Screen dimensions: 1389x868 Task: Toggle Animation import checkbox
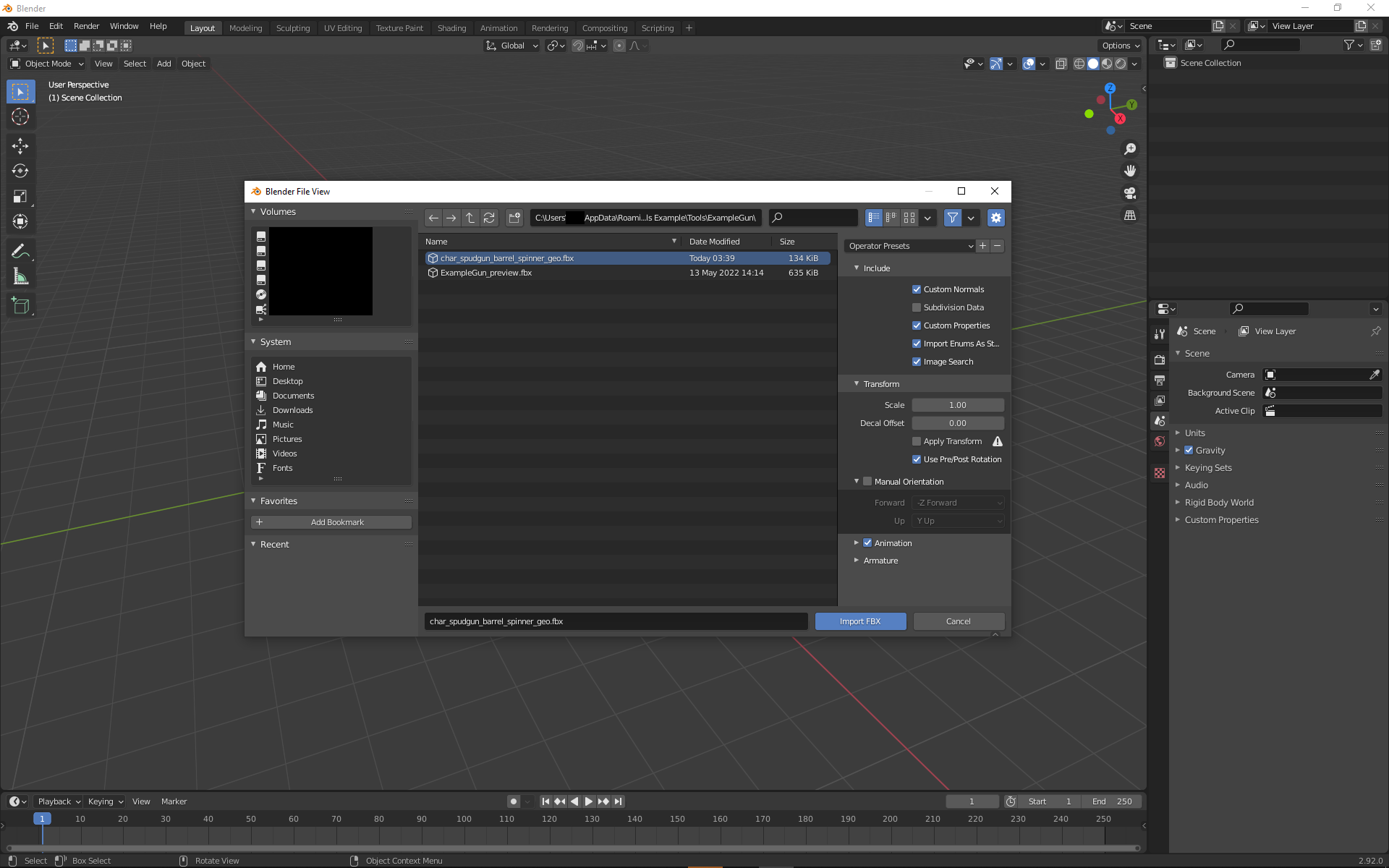tap(867, 543)
